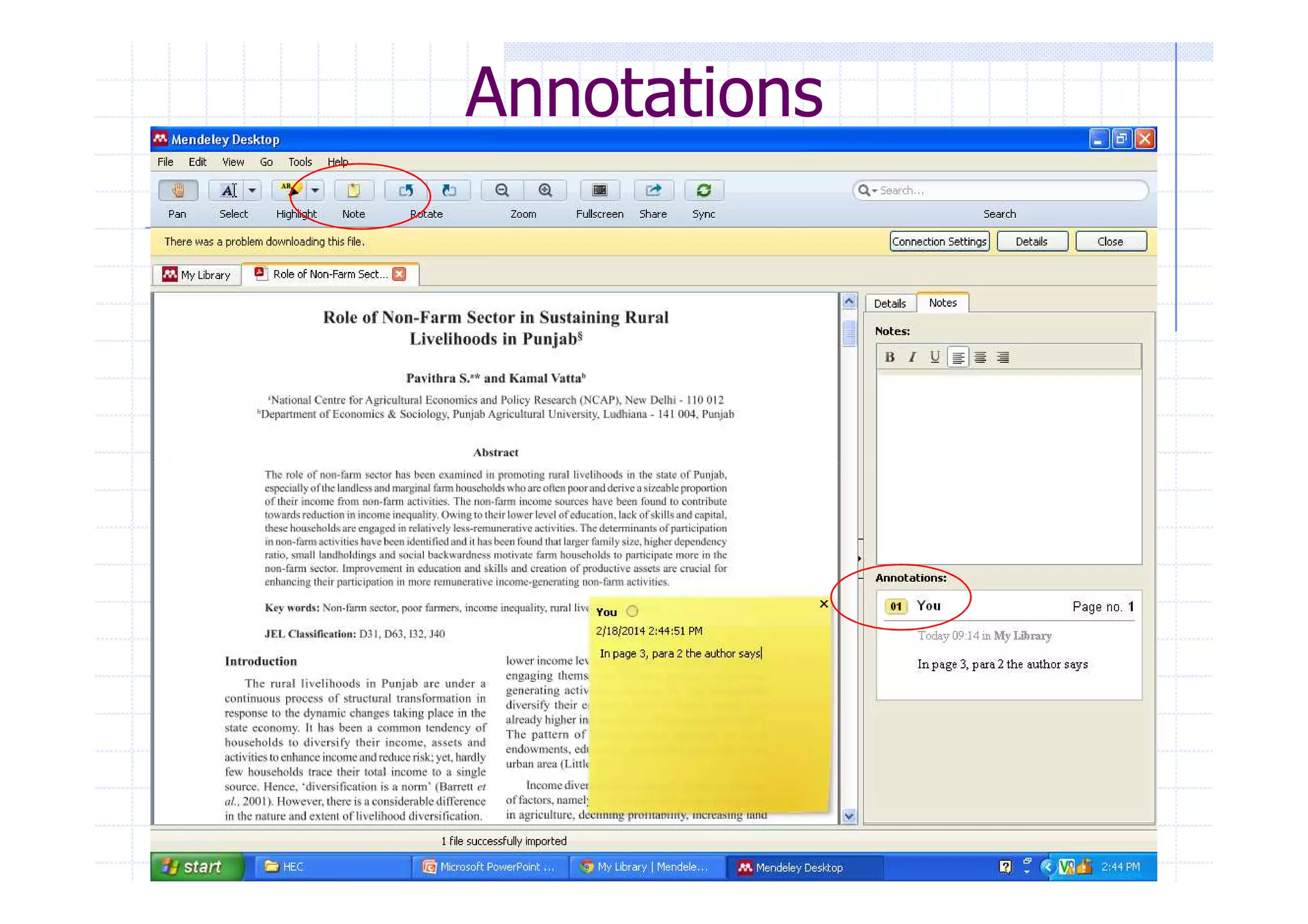Viewport: 1308px width, 924px height.
Task: Sync the Mendeley library
Action: (x=704, y=190)
